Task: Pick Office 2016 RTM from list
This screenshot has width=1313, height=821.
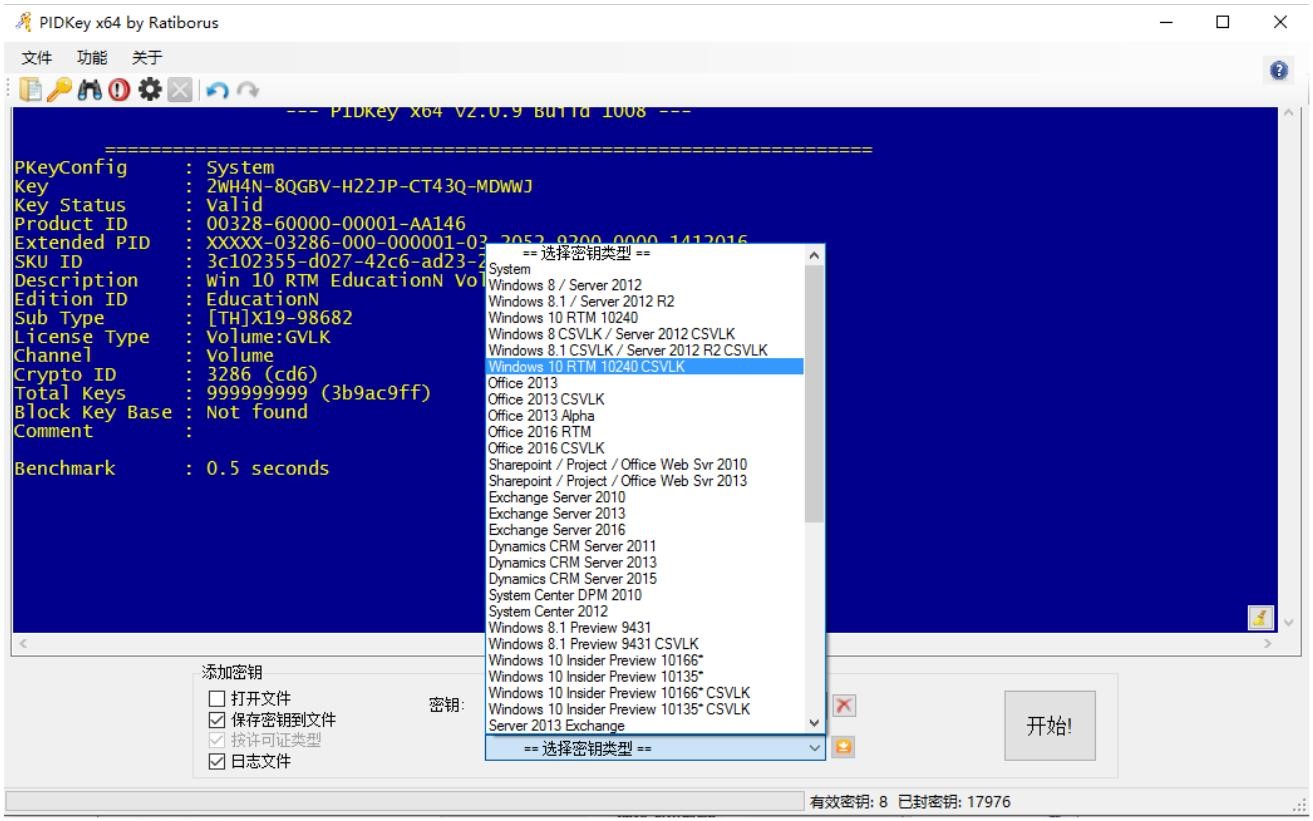Action: coord(645,432)
